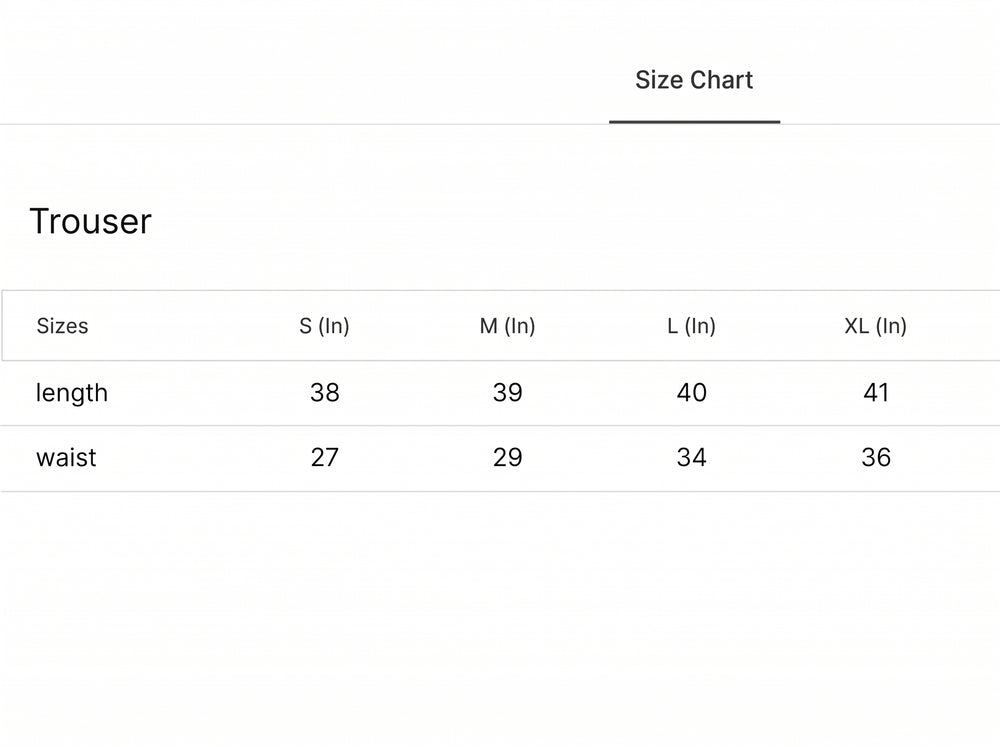Click the empty area below waist row
Screen dimensions: 1000x747
(500, 619)
